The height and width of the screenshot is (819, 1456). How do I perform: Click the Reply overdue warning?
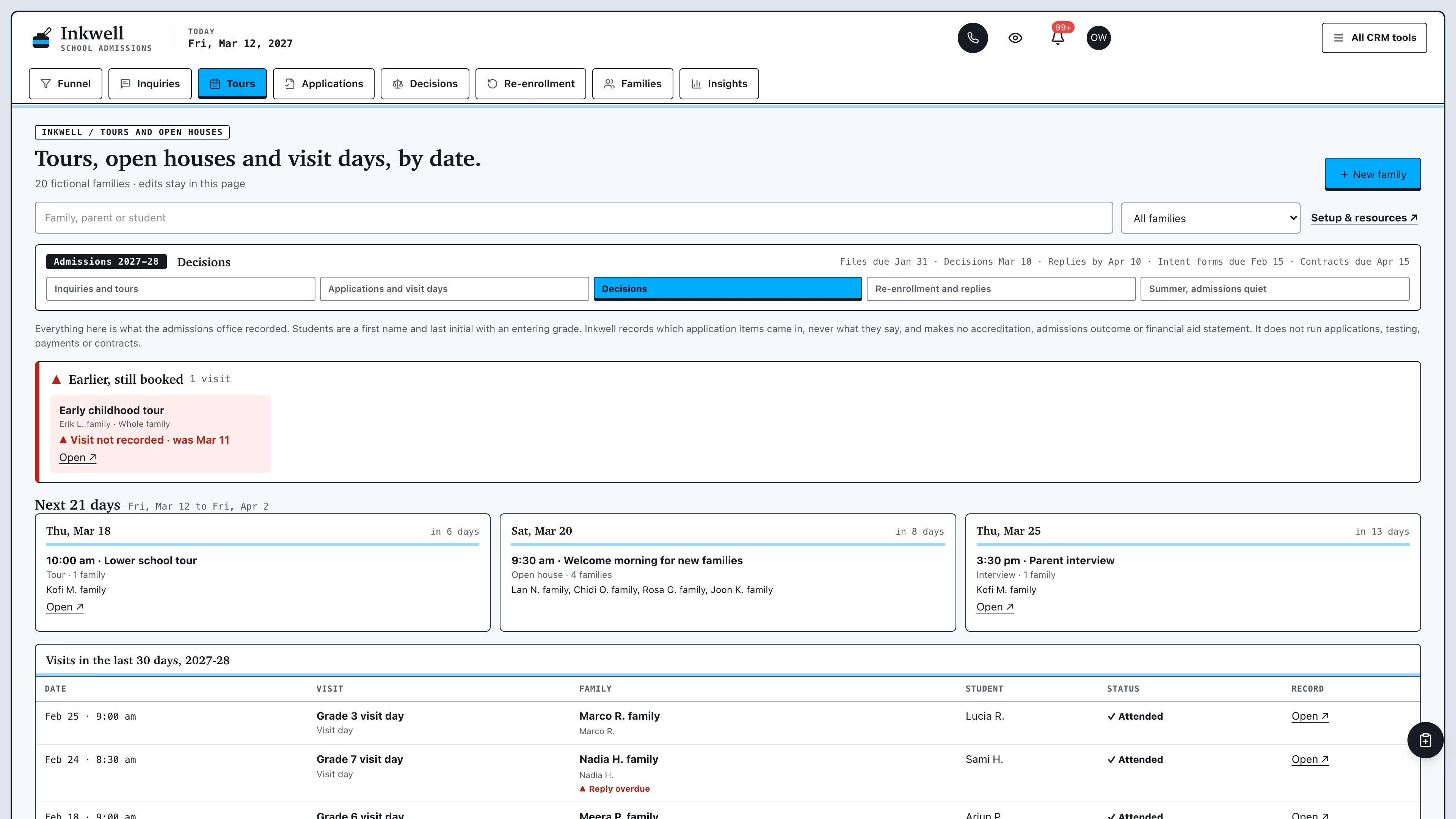(614, 789)
